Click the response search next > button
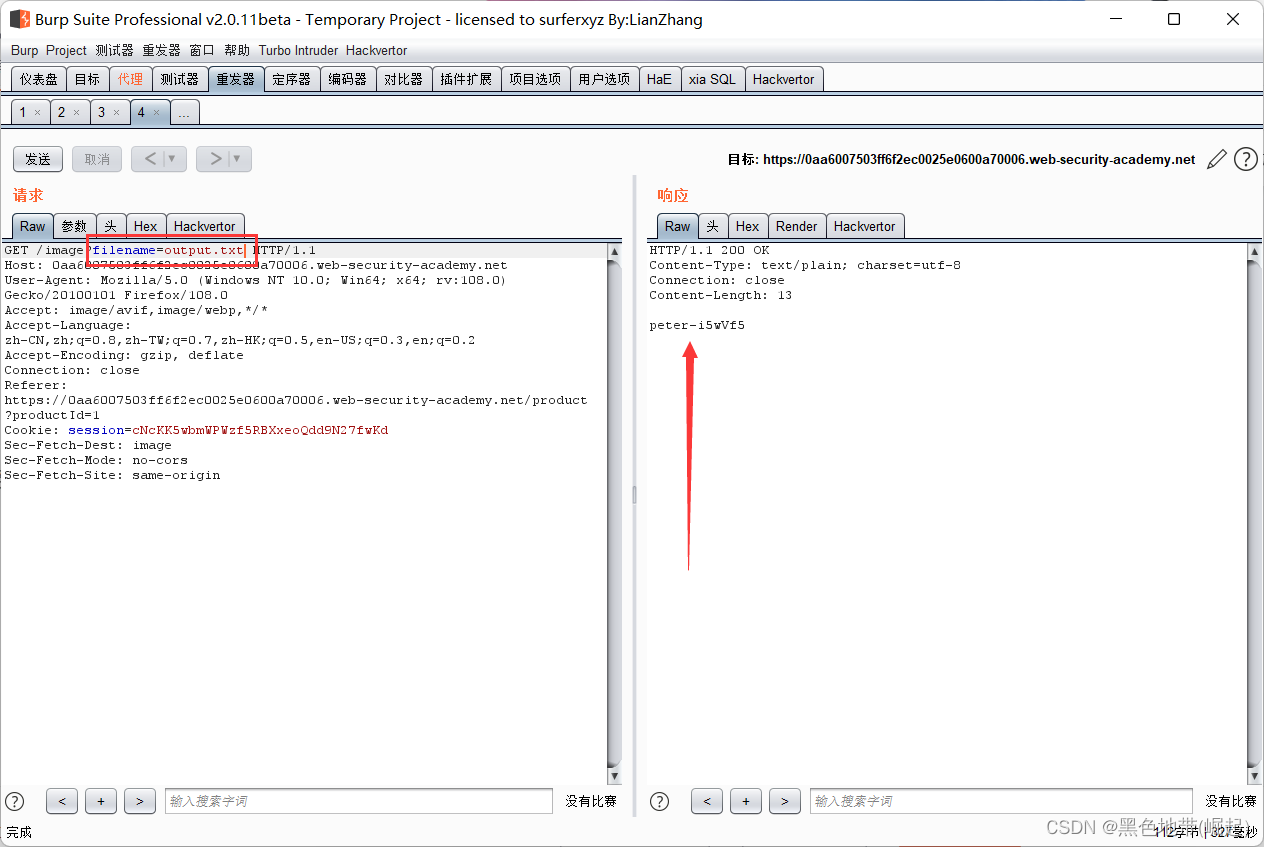 pyautogui.click(x=785, y=801)
